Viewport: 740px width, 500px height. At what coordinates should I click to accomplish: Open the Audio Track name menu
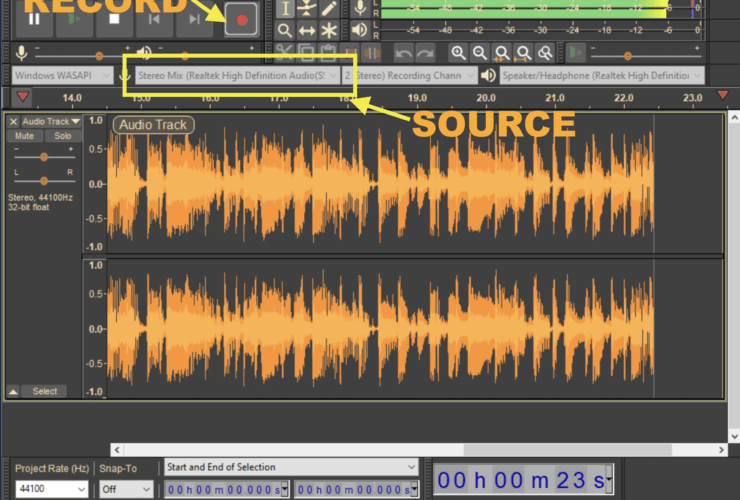click(47, 121)
